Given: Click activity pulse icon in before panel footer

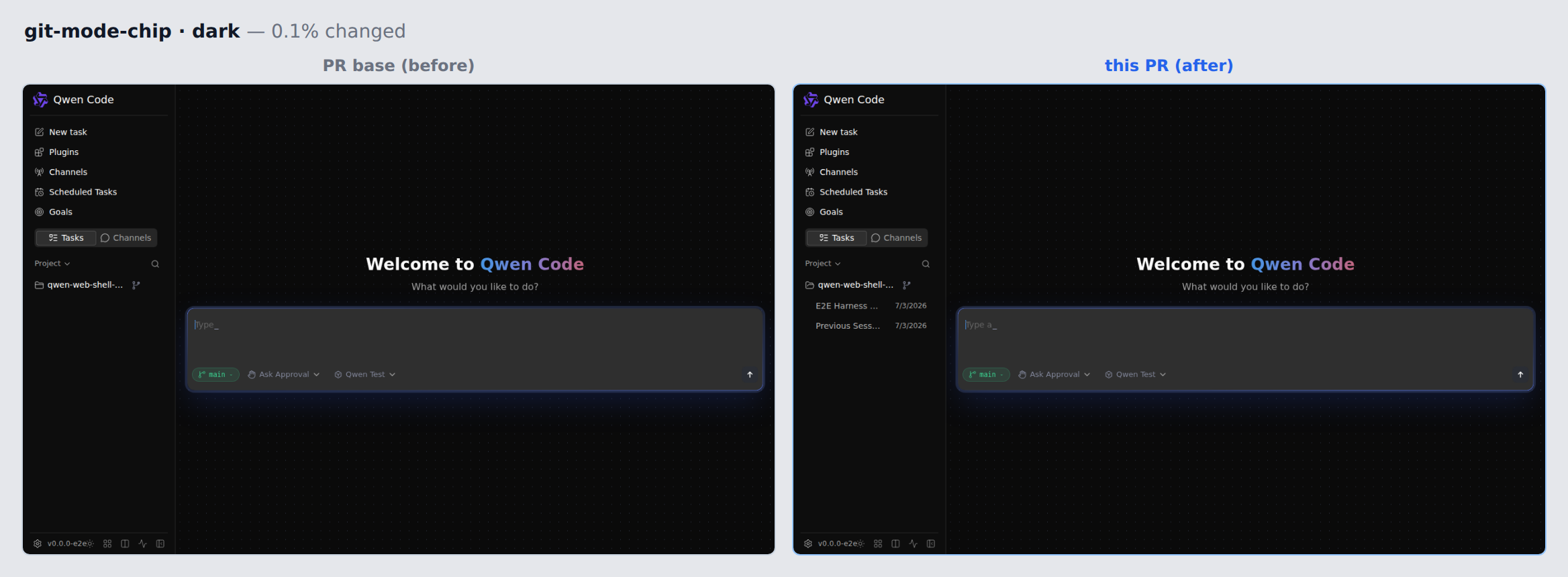Looking at the screenshot, I should click(142, 543).
